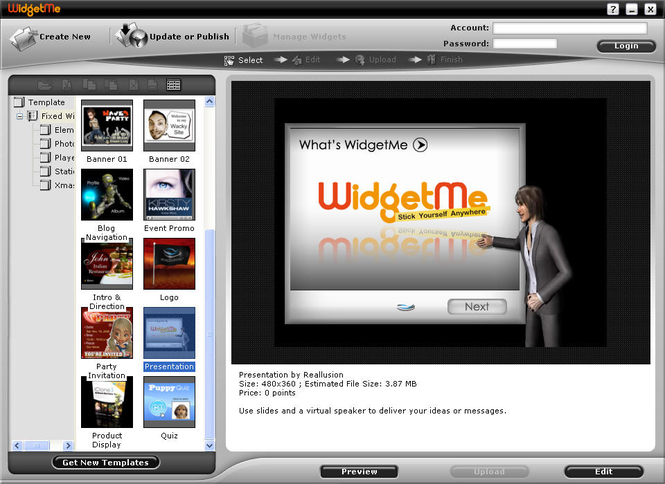Open Manage Widgets

coord(294,36)
